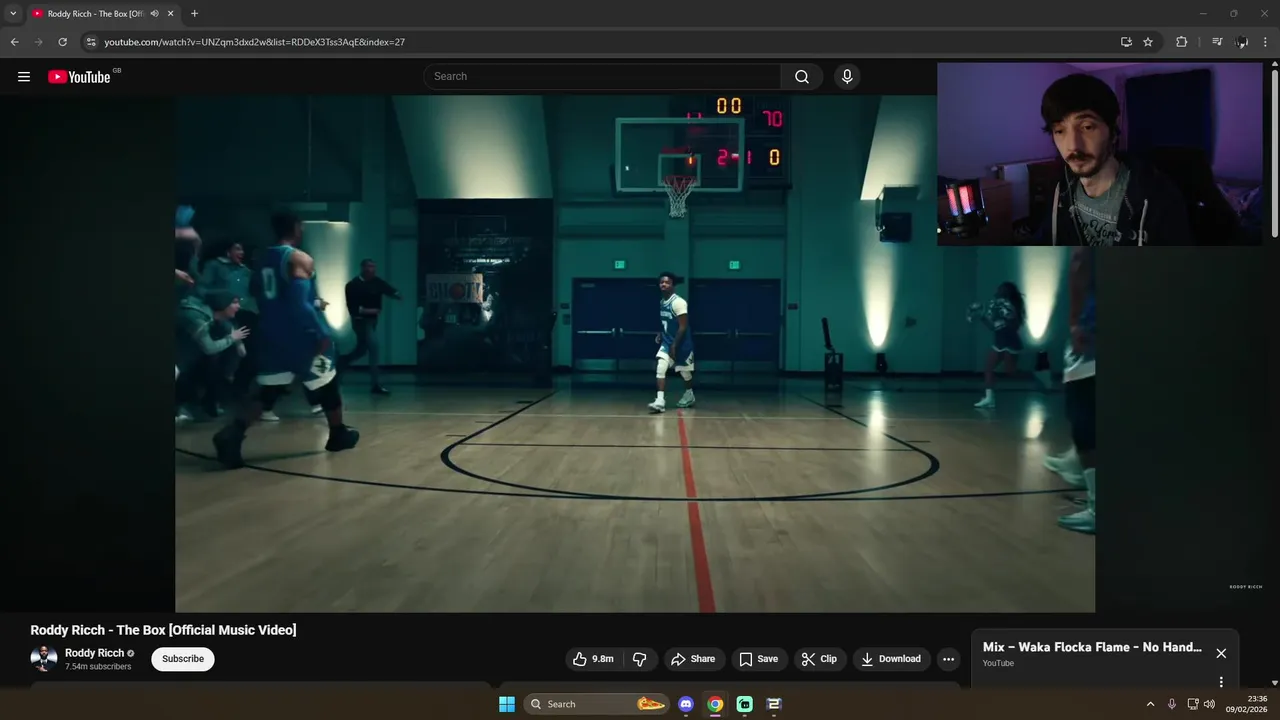Open a new browser tab
This screenshot has height=720, width=1280.
[194, 14]
